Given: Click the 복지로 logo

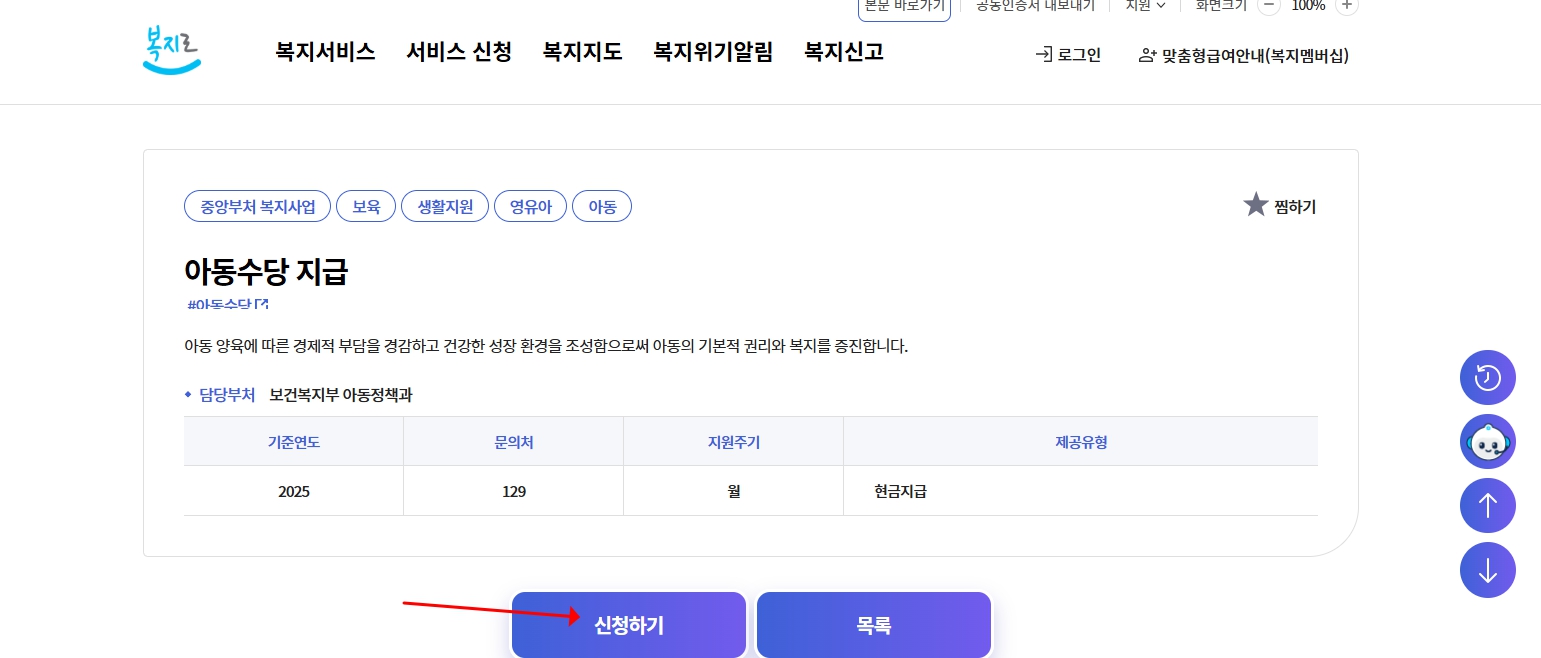Looking at the screenshot, I should click(x=170, y=50).
